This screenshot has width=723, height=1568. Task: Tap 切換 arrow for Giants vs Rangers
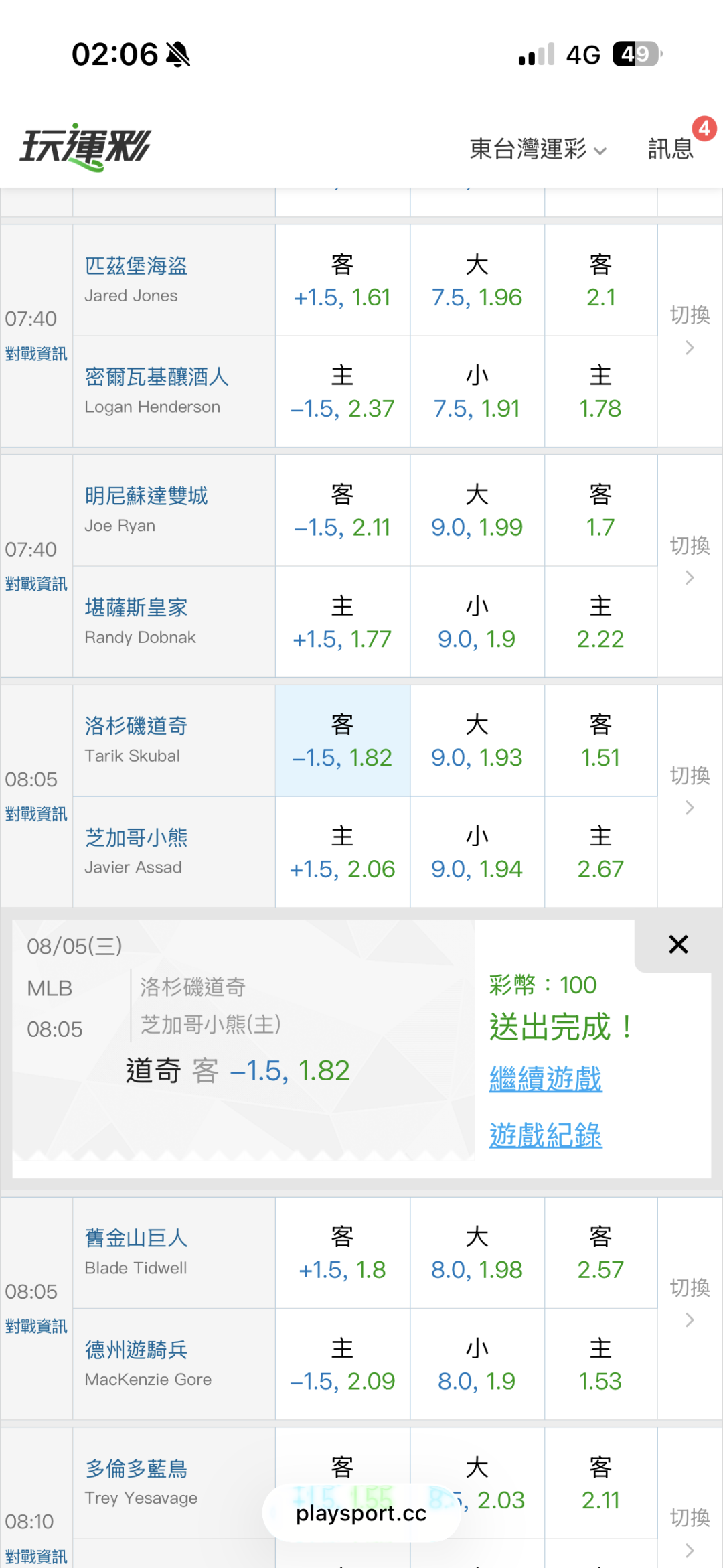point(690,1302)
